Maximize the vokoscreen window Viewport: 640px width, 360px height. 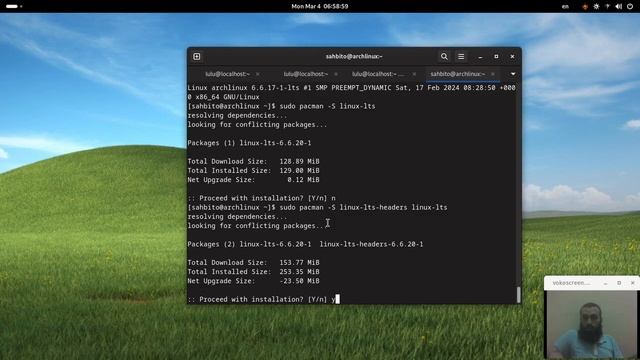(x=619, y=283)
